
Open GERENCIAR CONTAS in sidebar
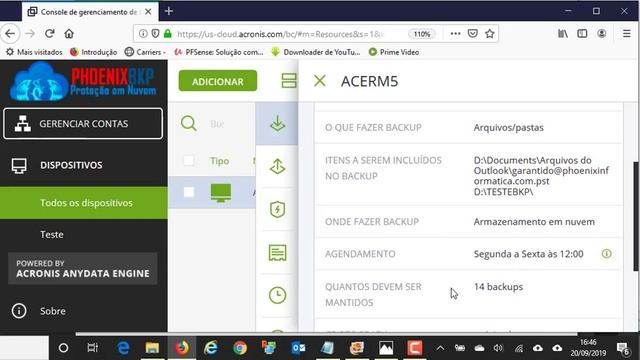83,124
